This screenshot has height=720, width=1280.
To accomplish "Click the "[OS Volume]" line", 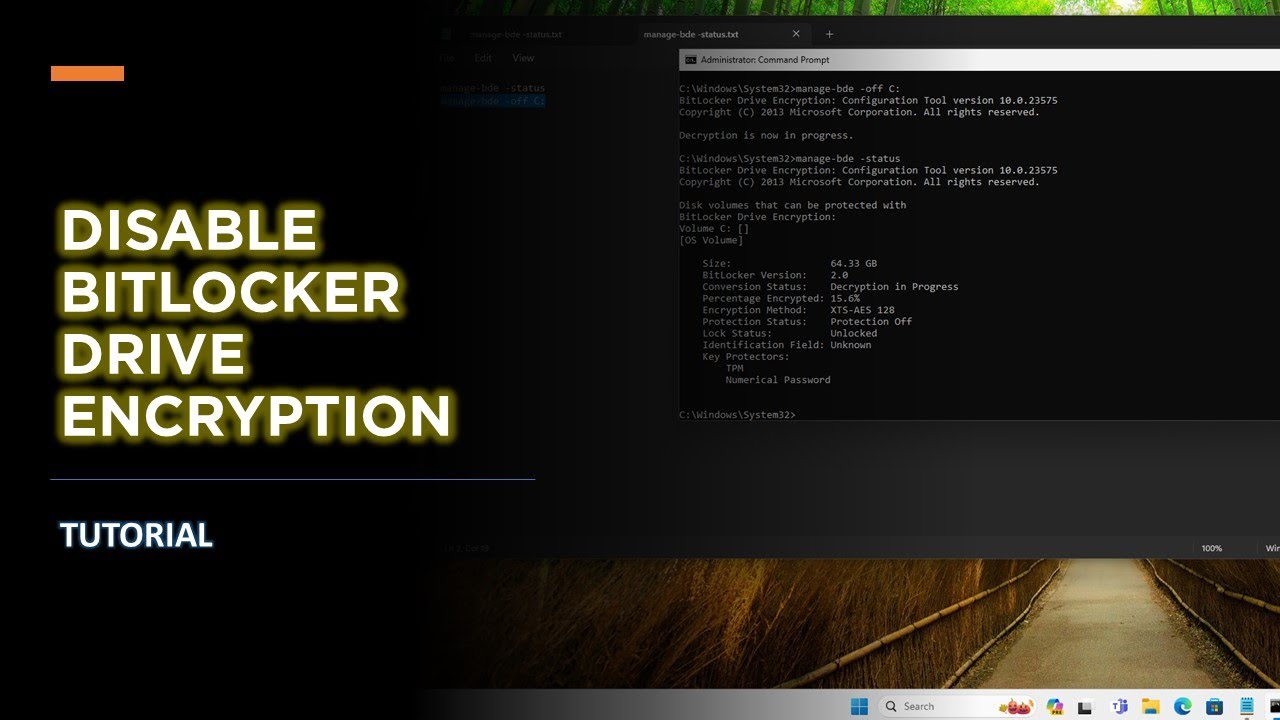I will click(711, 240).
